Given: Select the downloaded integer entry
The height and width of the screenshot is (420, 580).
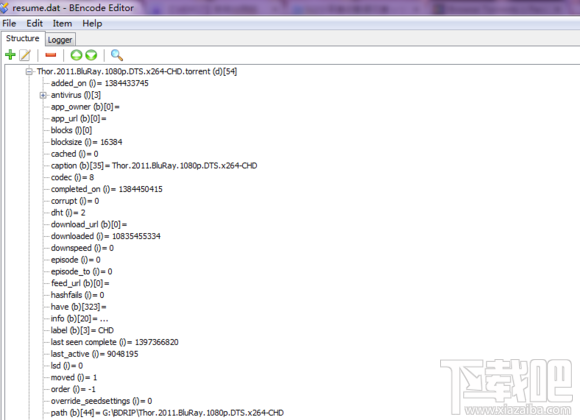Looking at the screenshot, I should point(106,236).
